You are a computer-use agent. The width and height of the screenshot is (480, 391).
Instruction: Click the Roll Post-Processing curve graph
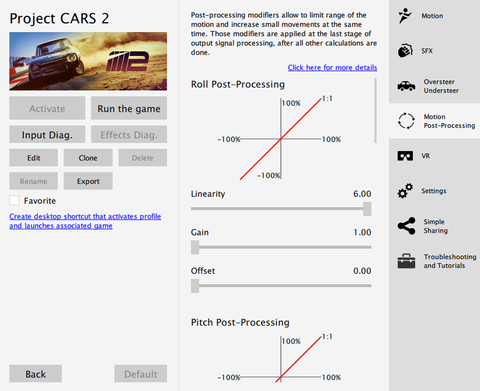280,138
